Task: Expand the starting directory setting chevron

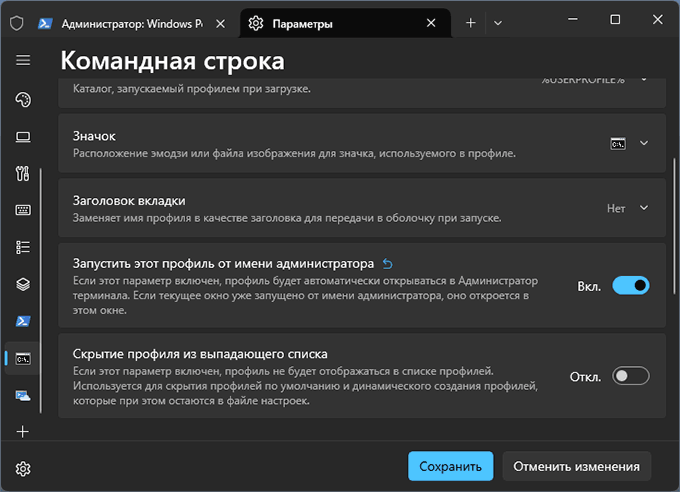Action: (644, 80)
